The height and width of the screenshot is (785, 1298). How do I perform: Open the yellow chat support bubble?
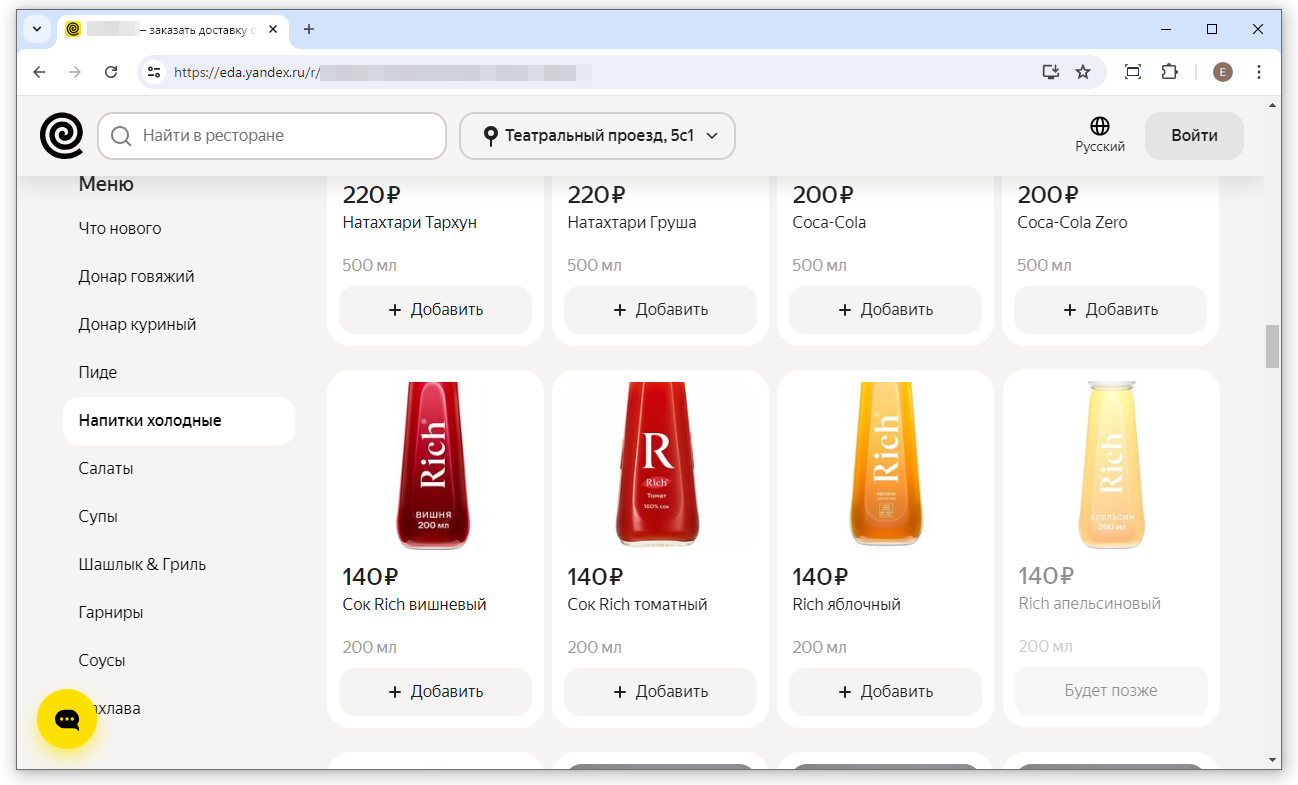(67, 719)
